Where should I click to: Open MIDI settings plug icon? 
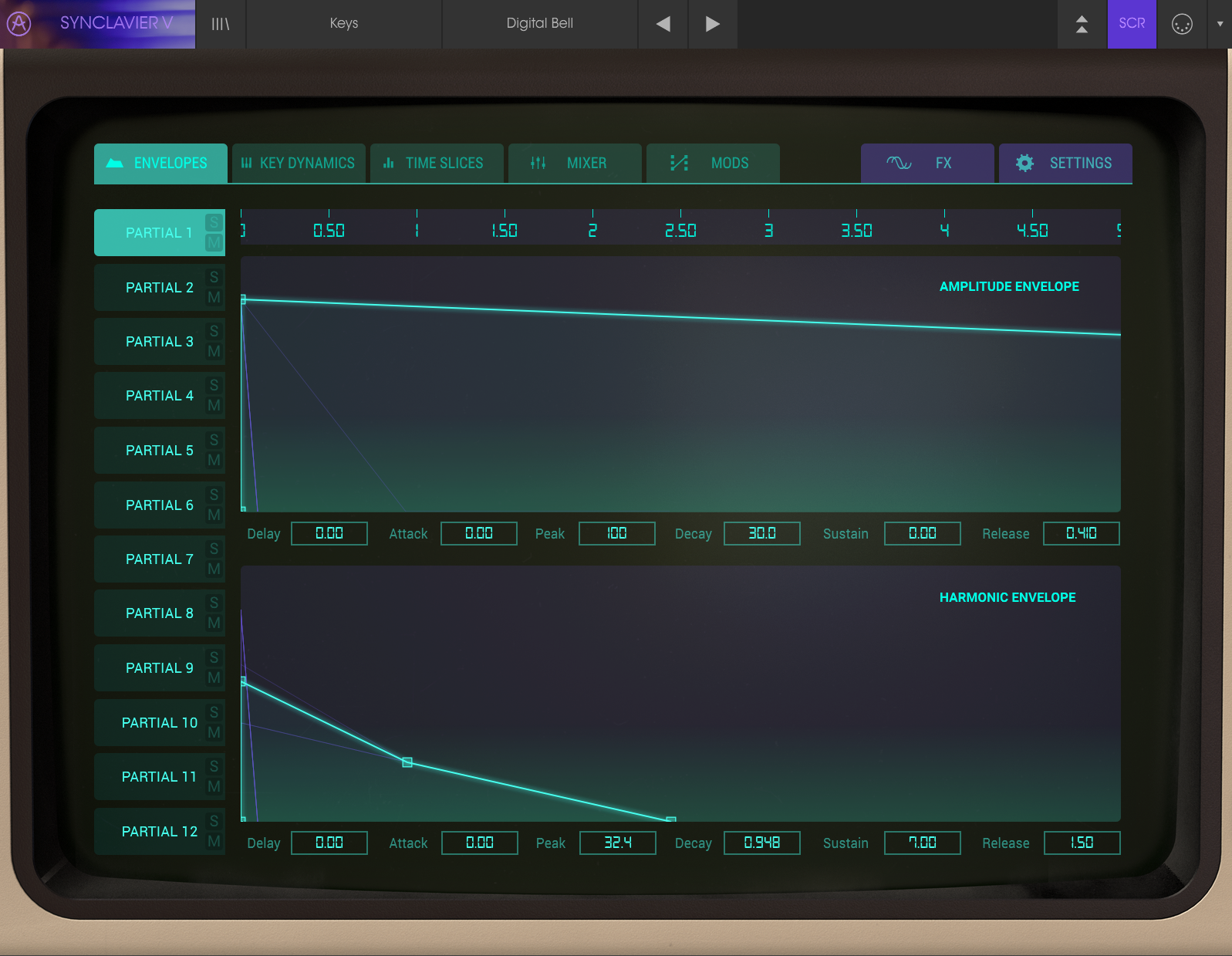tap(1182, 24)
